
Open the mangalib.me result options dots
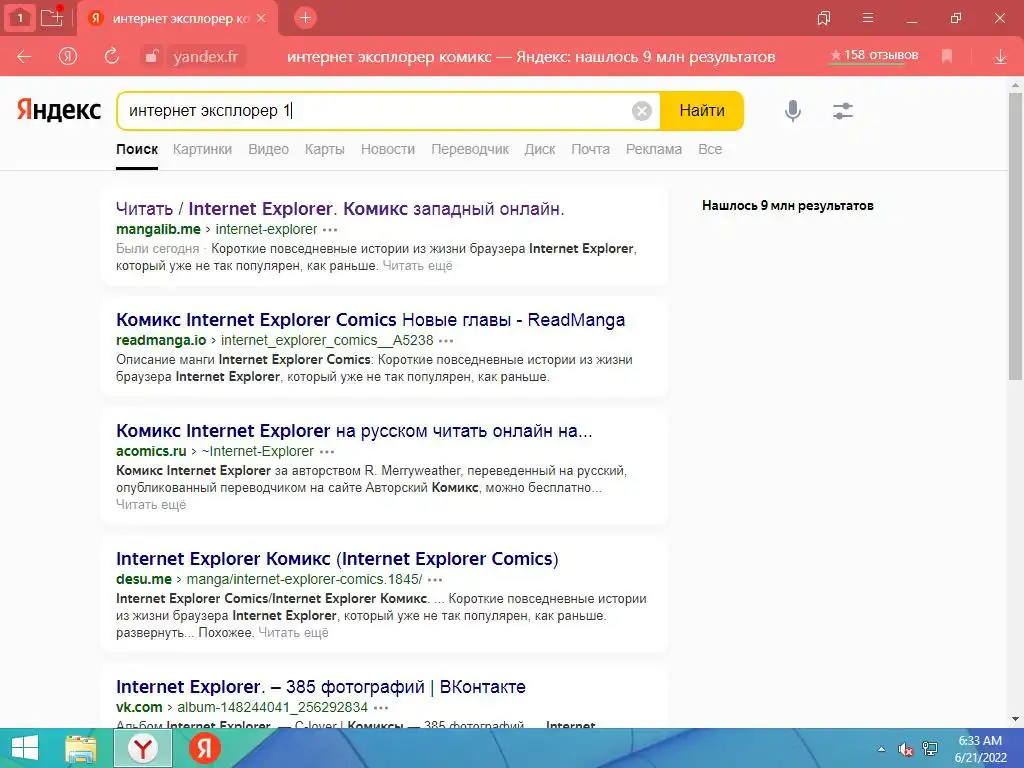(x=330, y=230)
